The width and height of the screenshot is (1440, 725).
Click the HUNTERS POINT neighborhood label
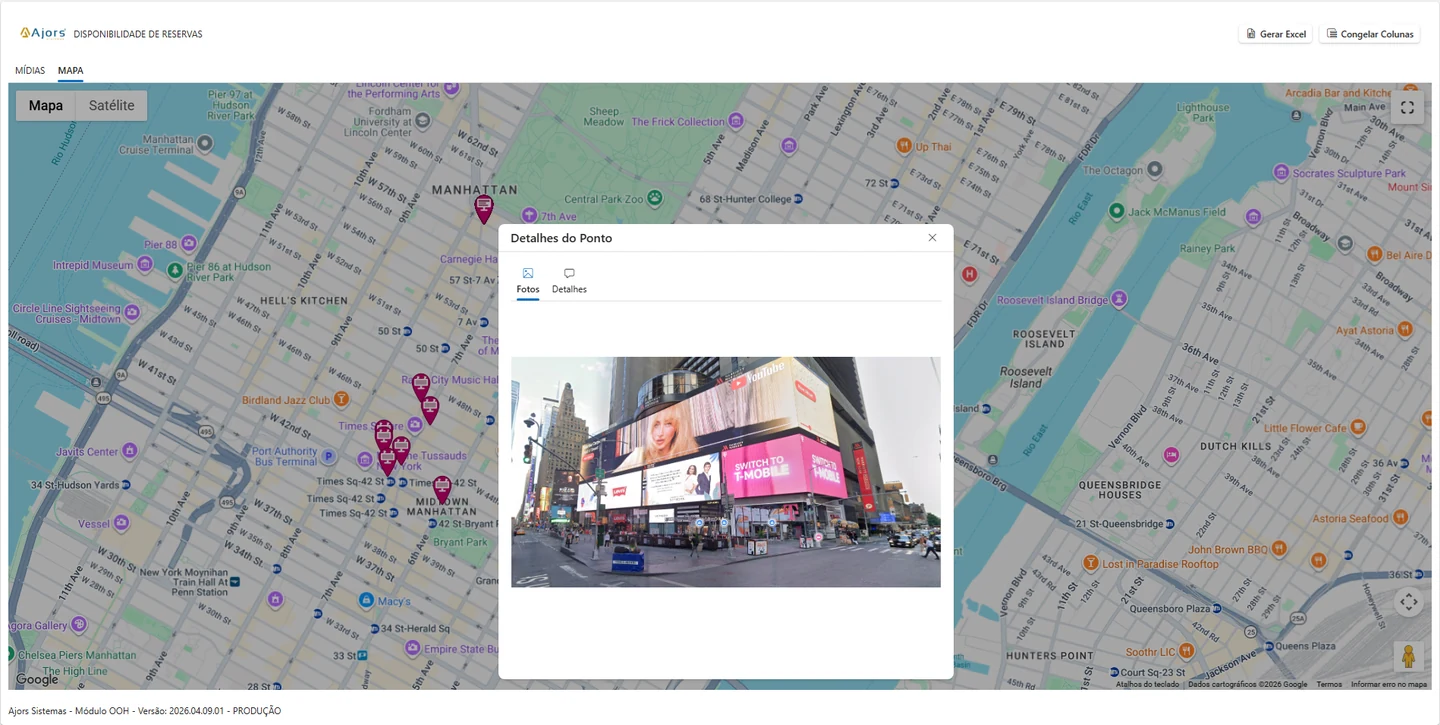click(1049, 656)
